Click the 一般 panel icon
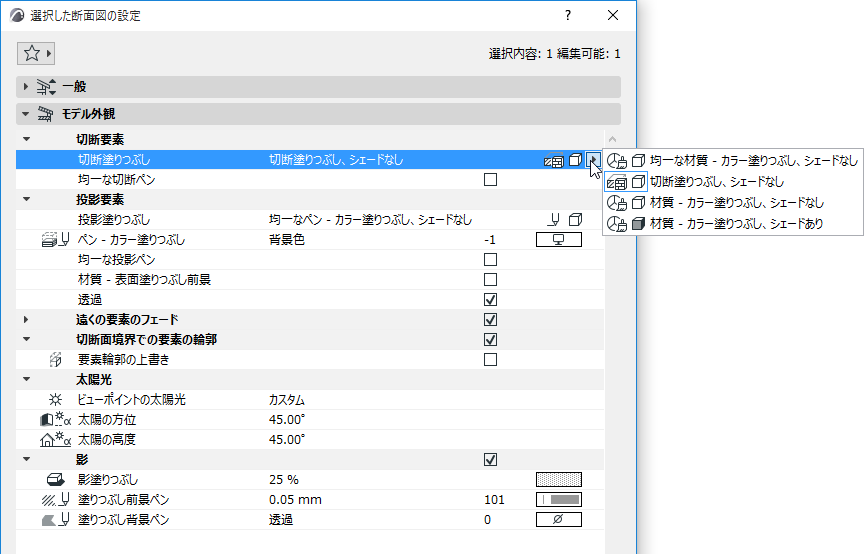This screenshot has width=864, height=554. [46, 87]
